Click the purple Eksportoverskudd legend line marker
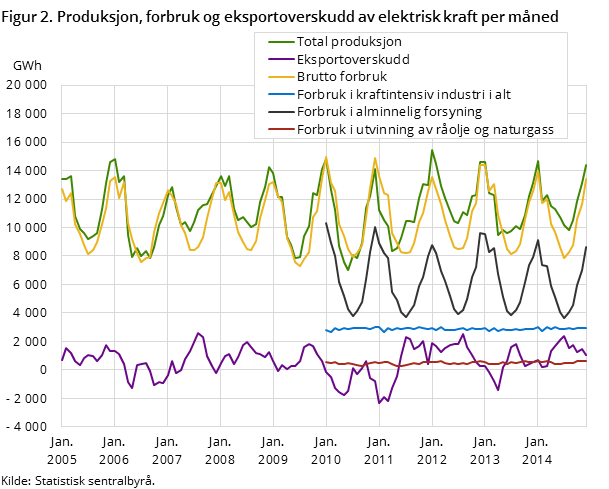The width and height of the screenshot is (609, 489). pyautogui.click(x=279, y=59)
